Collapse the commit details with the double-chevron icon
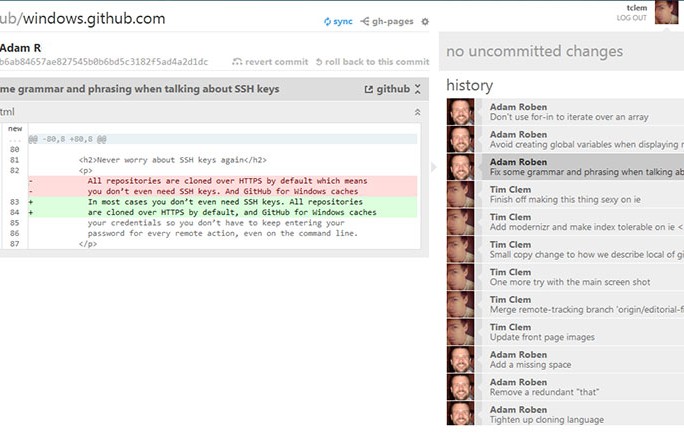 [x=418, y=89]
